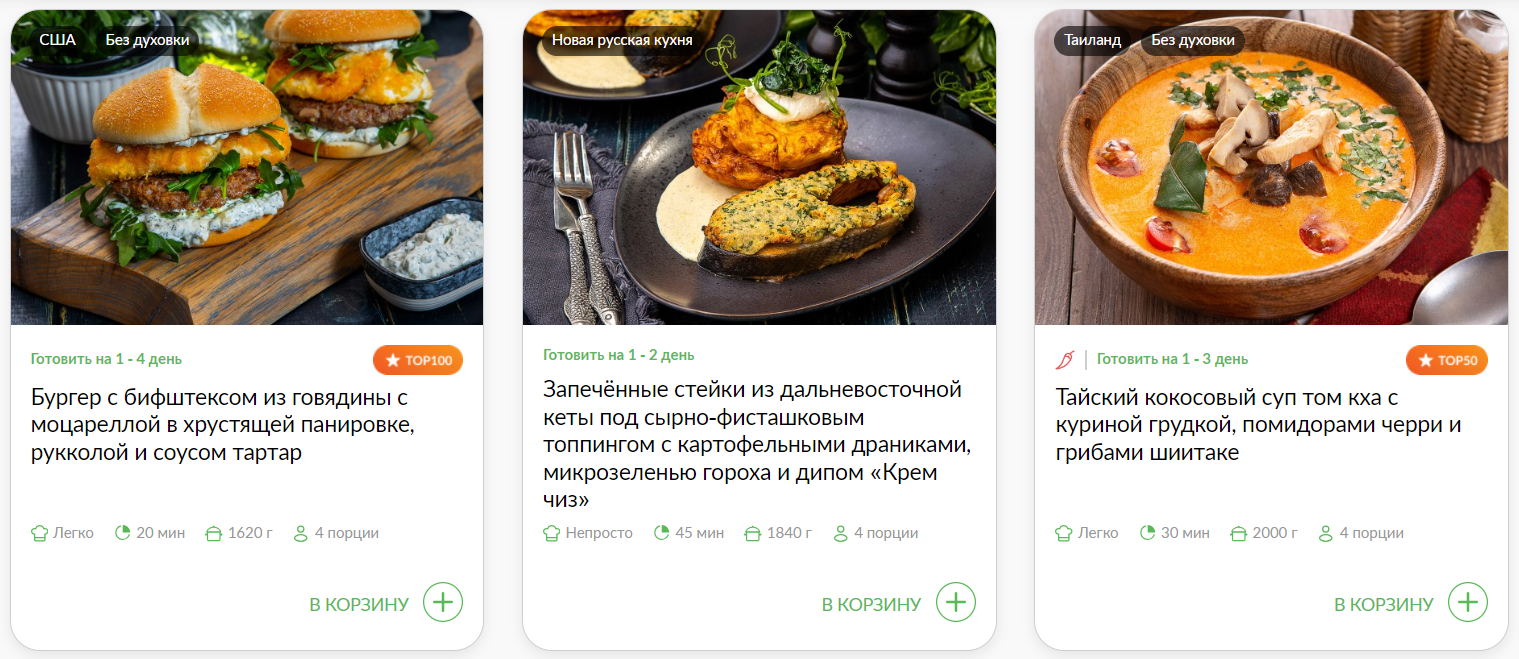The image size is (1519, 659).
Task: Click the chili pepper spicy icon
Action: [1065, 359]
